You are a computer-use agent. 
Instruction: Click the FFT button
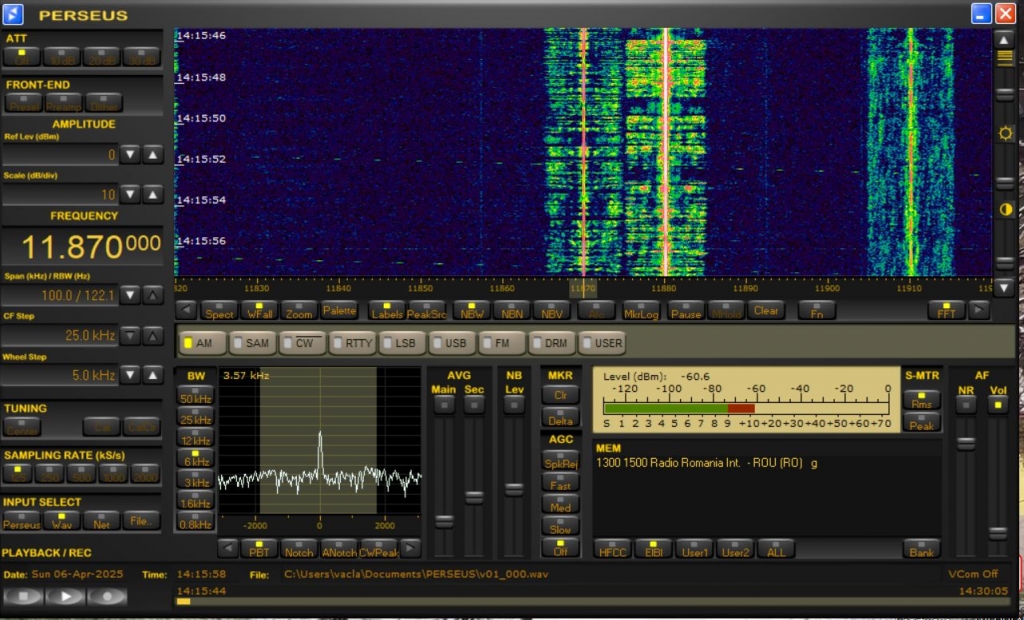point(946,311)
